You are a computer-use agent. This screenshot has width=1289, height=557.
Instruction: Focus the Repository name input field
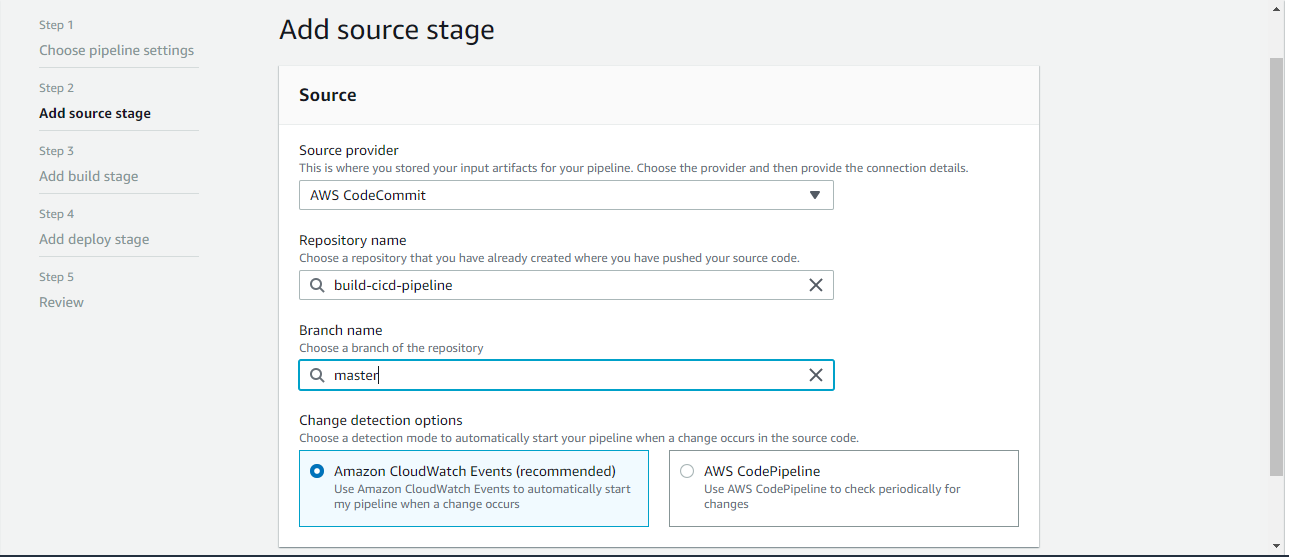pyautogui.click(x=566, y=285)
